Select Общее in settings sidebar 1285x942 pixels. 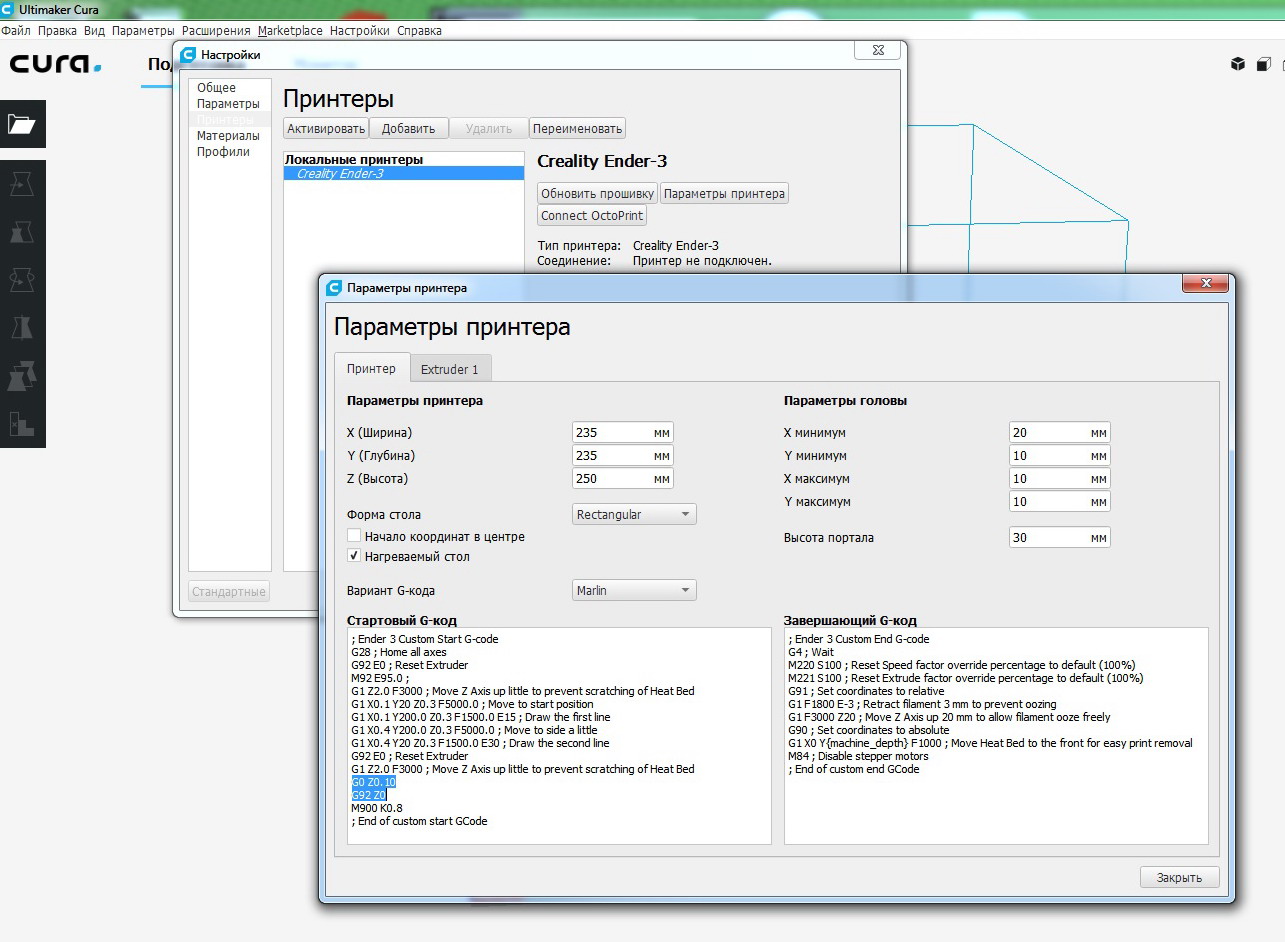click(229, 88)
